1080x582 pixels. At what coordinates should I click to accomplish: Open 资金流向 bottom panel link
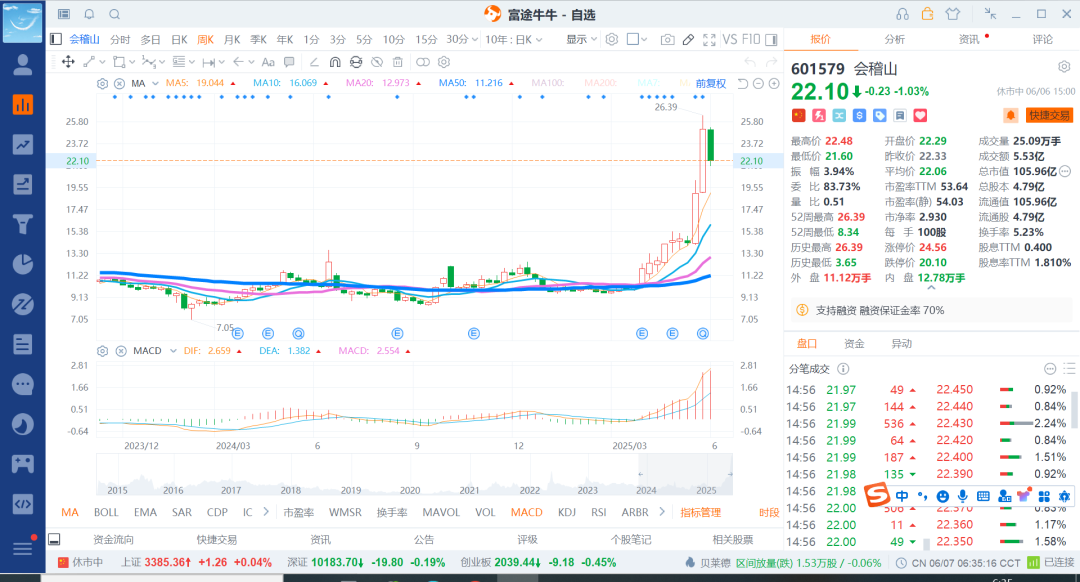point(113,539)
